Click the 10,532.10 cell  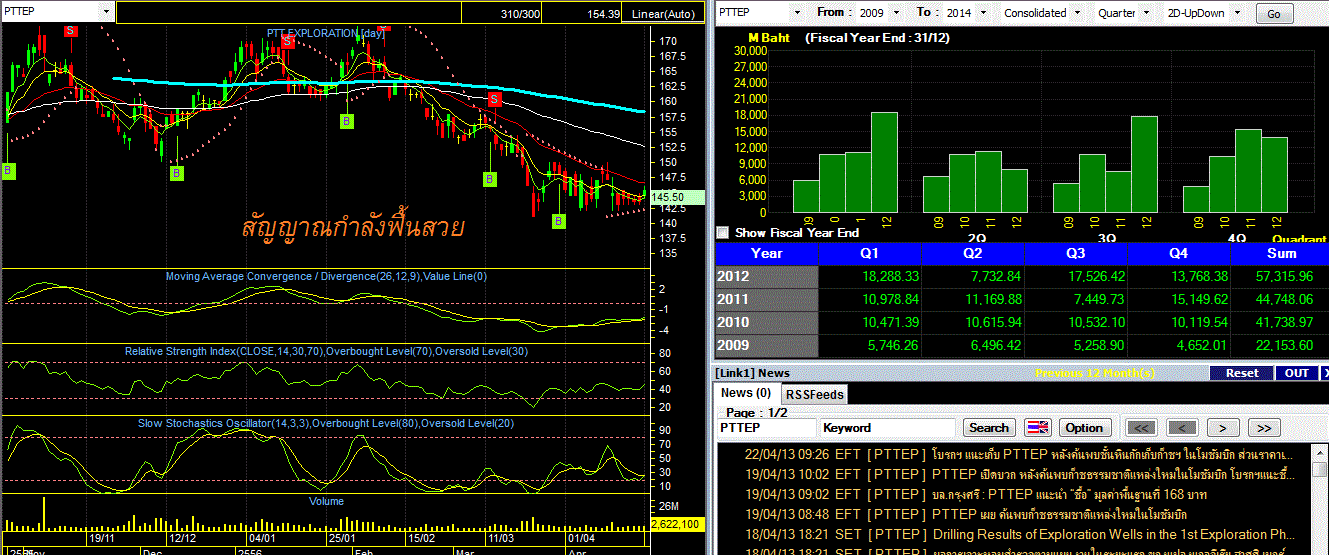[1076, 322]
